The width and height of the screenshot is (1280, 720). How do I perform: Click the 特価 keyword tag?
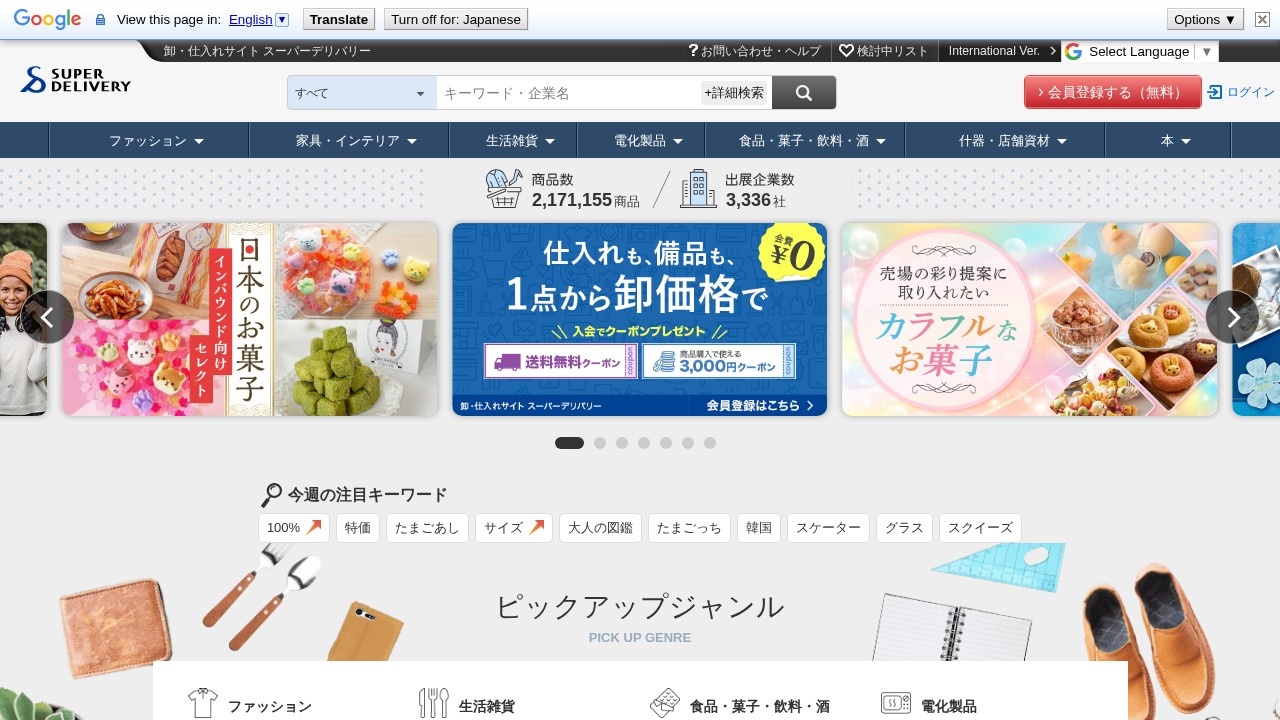pyautogui.click(x=358, y=528)
